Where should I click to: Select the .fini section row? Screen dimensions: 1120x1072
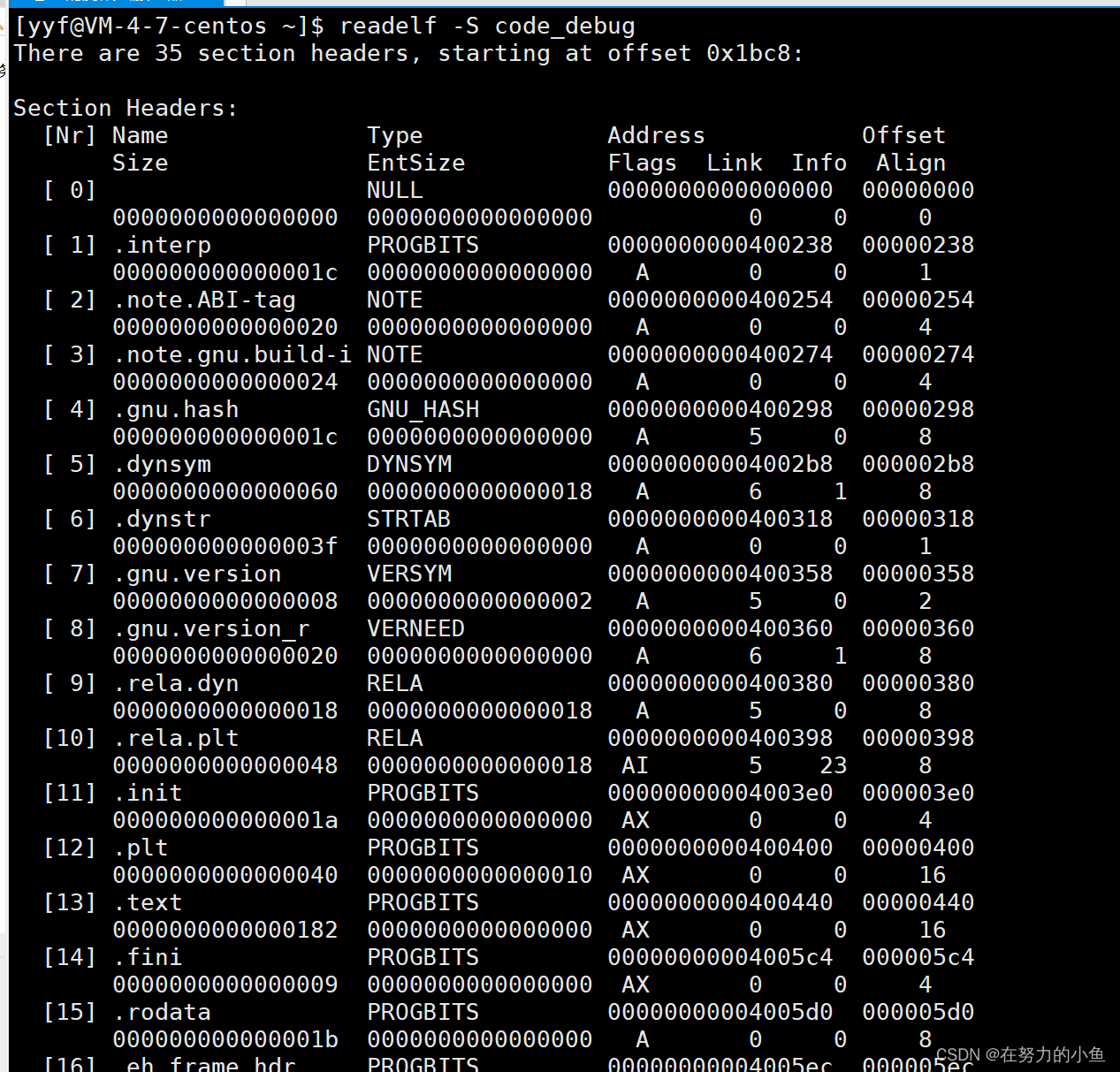(x=147, y=957)
